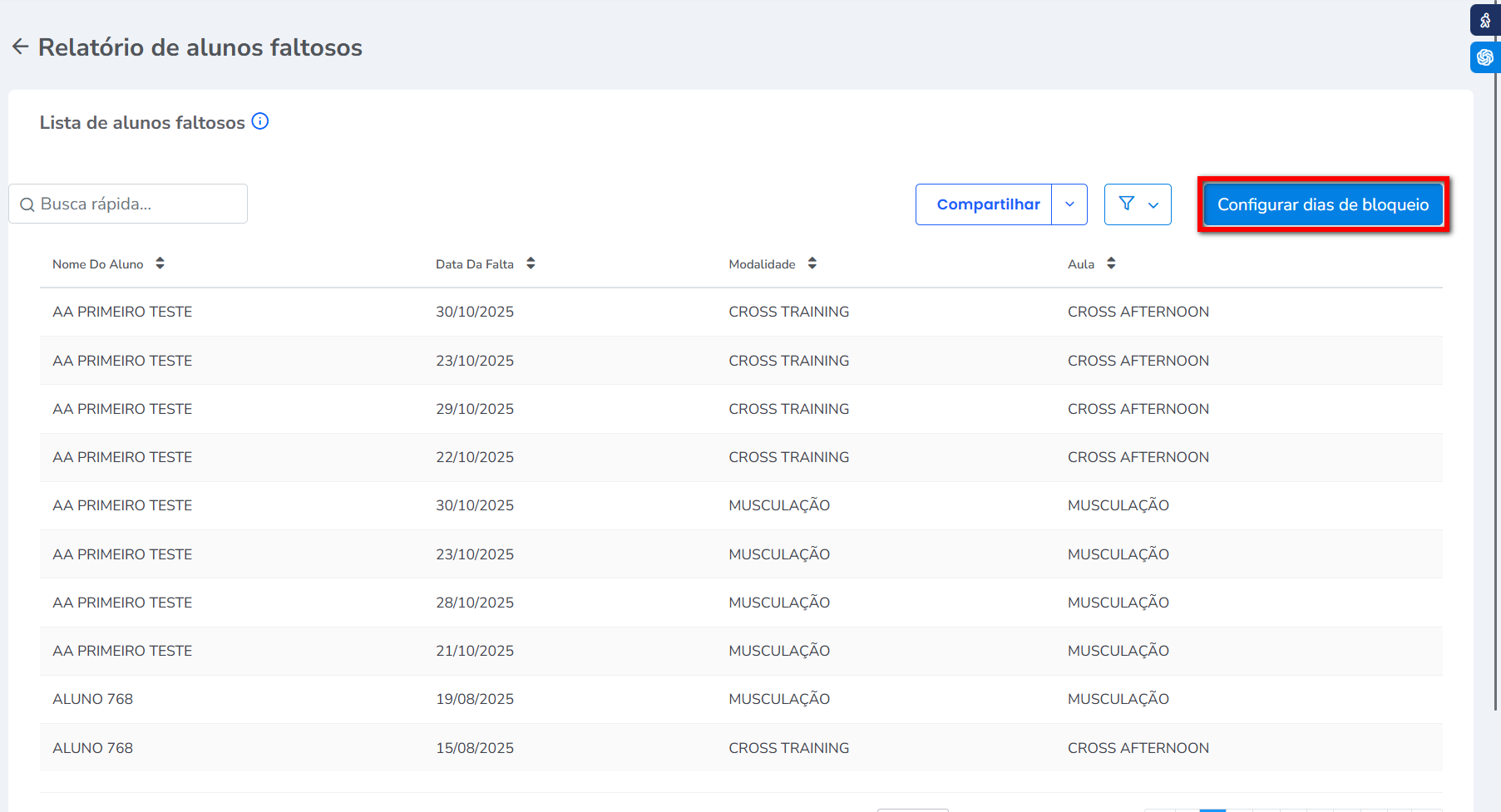The height and width of the screenshot is (812, 1501).
Task: Focus the Busca rápida search field
Action: tap(137, 204)
